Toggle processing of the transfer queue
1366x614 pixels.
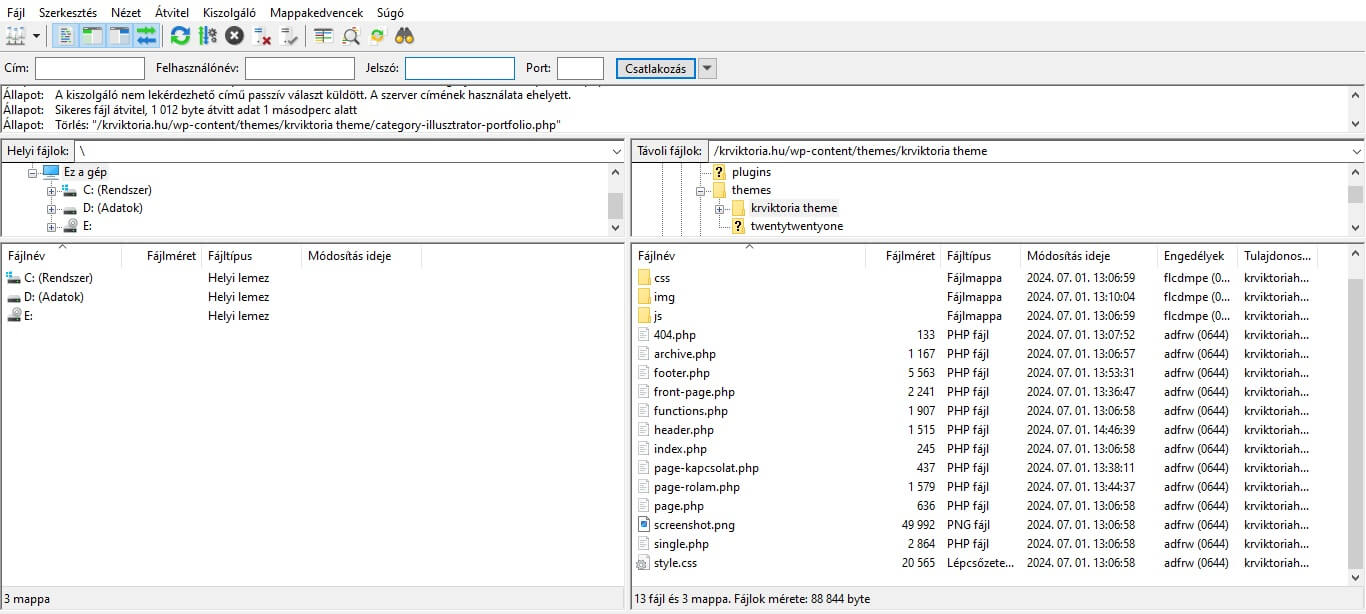(x=207, y=36)
